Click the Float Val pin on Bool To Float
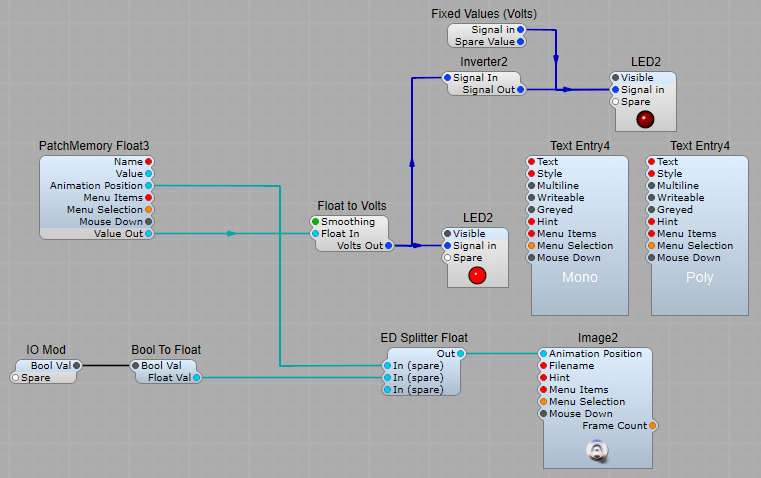761x478 pixels. point(196,378)
